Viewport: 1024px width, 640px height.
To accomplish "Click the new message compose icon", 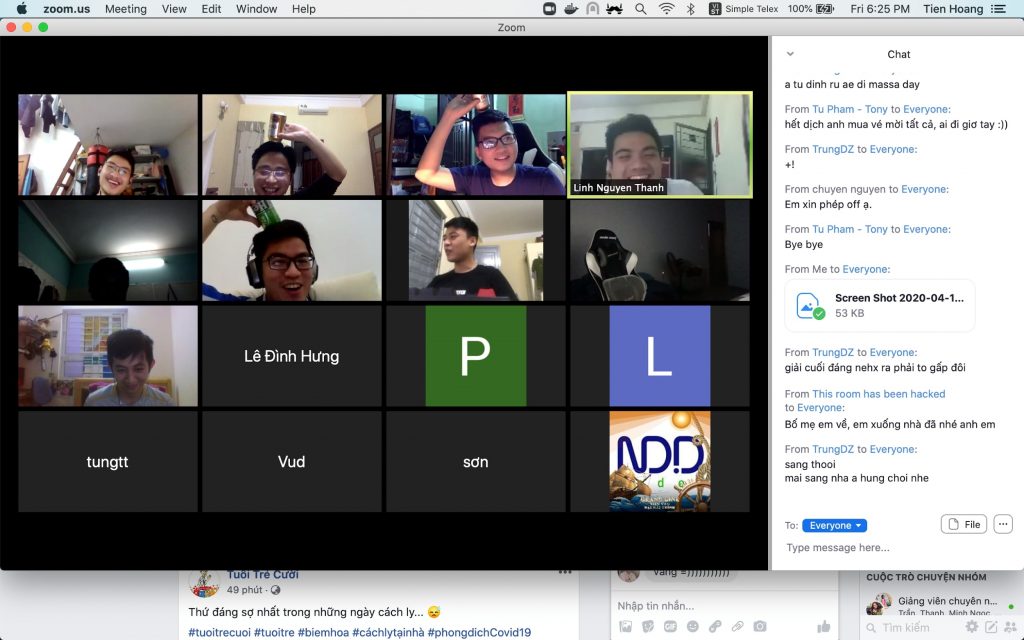I will pos(991,627).
